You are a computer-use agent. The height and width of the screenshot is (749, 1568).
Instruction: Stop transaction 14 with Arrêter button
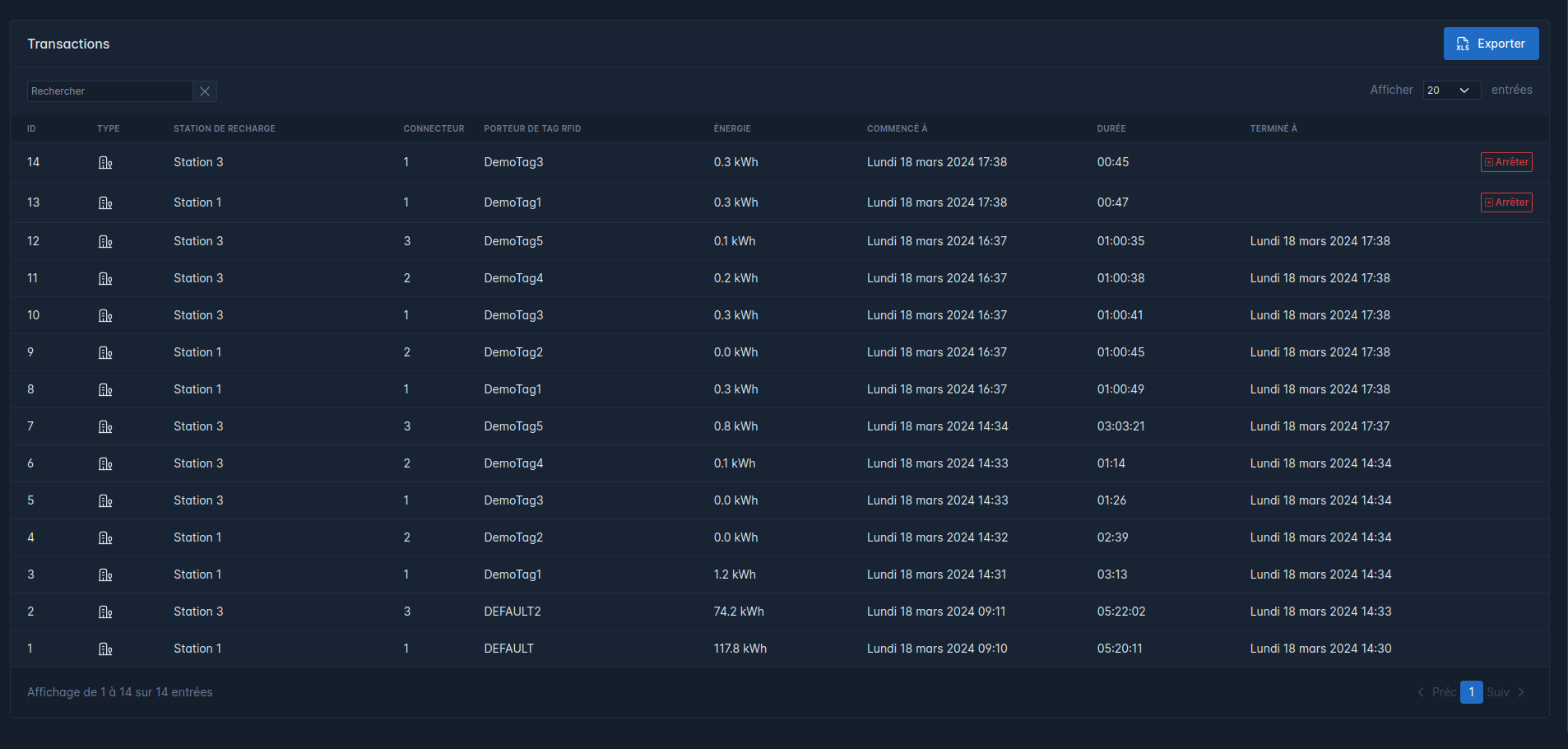coord(1506,162)
